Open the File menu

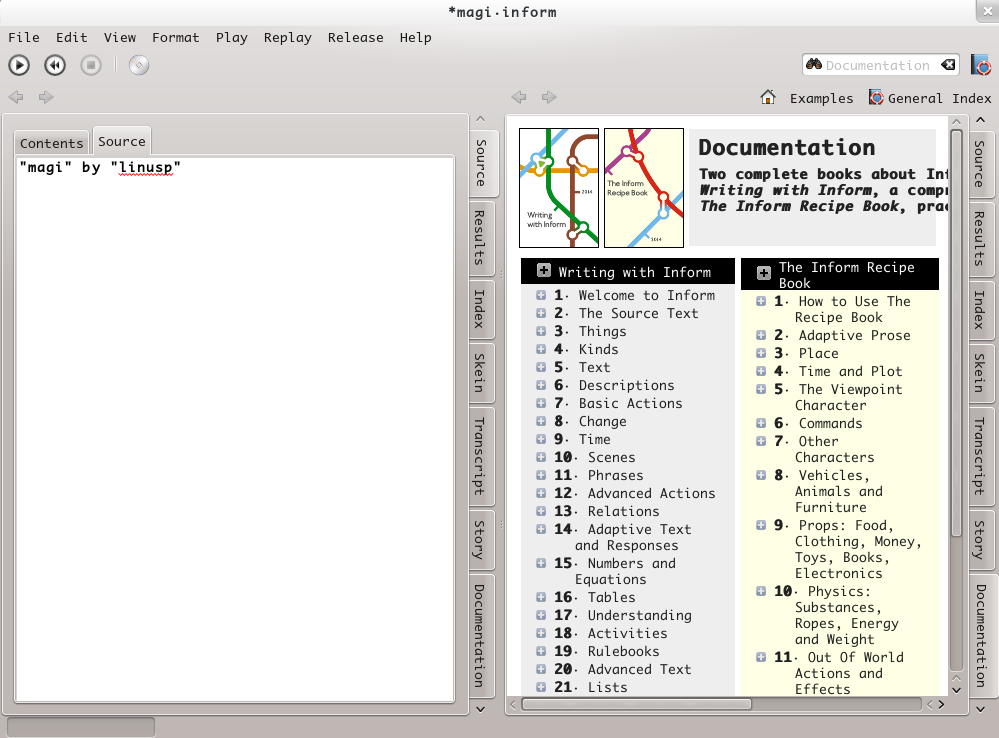(24, 38)
